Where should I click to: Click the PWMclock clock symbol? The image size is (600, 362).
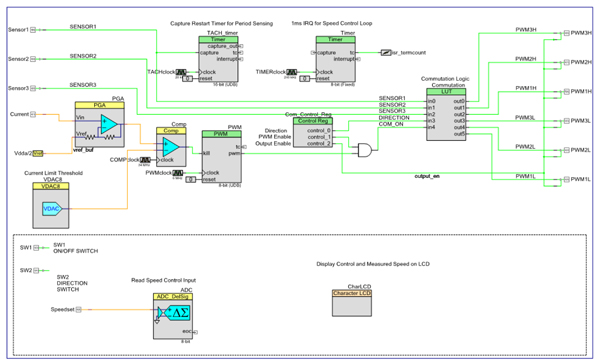[178, 173]
